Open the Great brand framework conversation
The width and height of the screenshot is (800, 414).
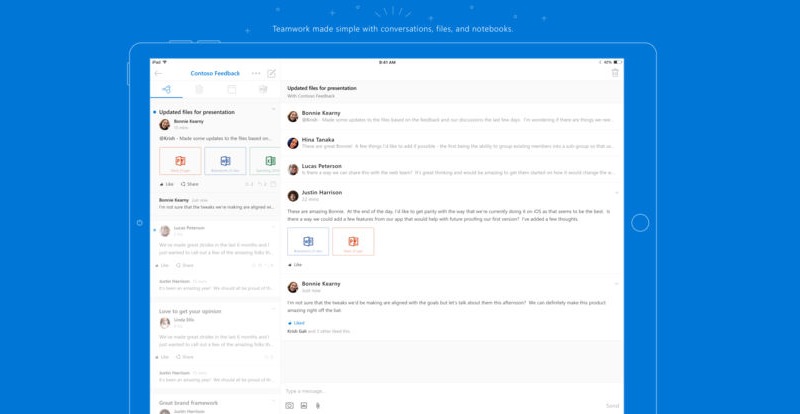[188, 403]
